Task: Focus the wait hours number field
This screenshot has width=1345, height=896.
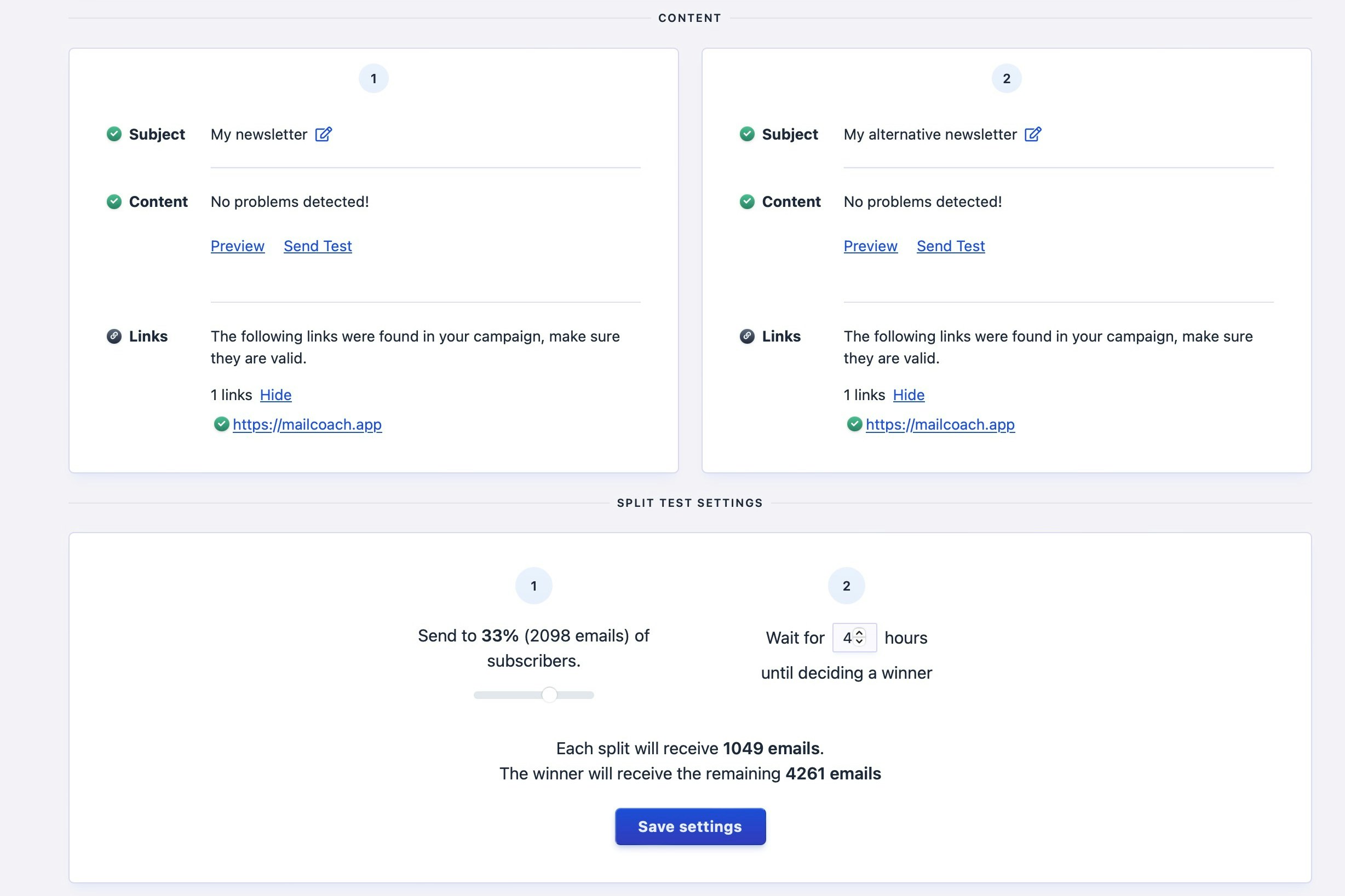Action: (846, 638)
